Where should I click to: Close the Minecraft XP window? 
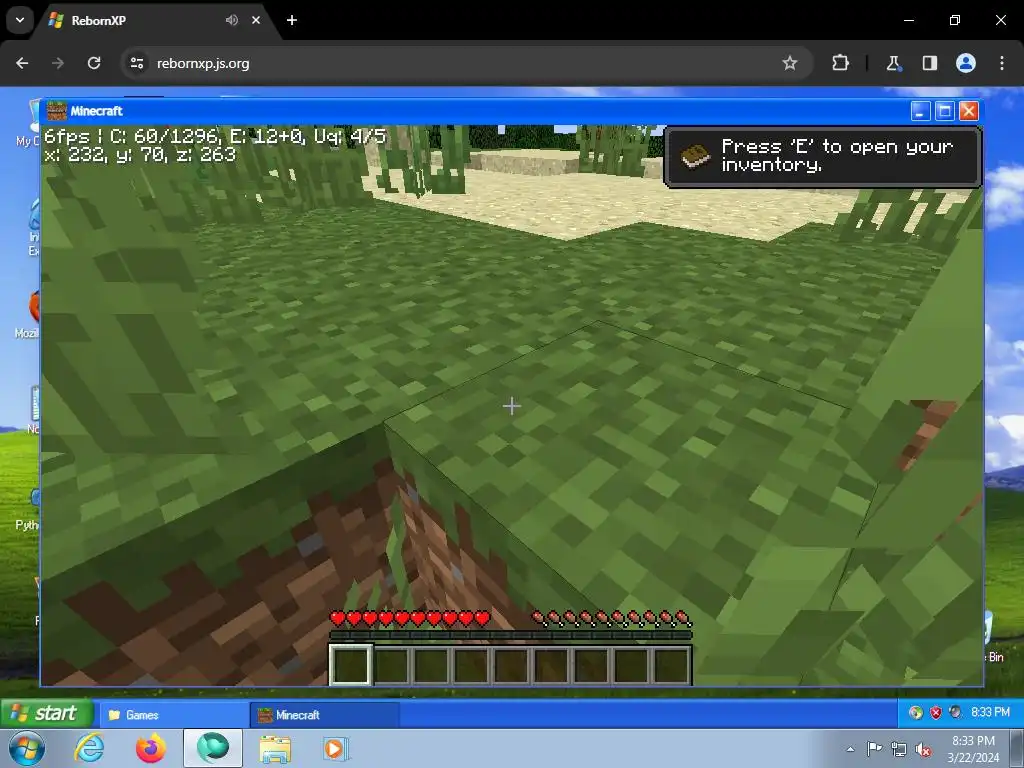pyautogui.click(x=968, y=111)
